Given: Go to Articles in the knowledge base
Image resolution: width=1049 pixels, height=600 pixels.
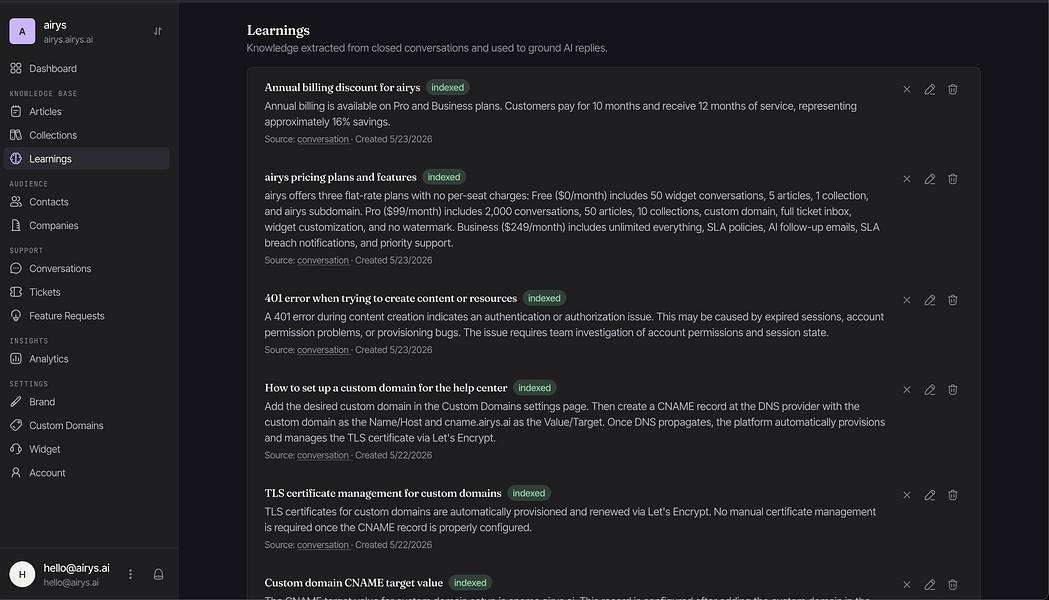Looking at the screenshot, I should (x=86, y=112).
